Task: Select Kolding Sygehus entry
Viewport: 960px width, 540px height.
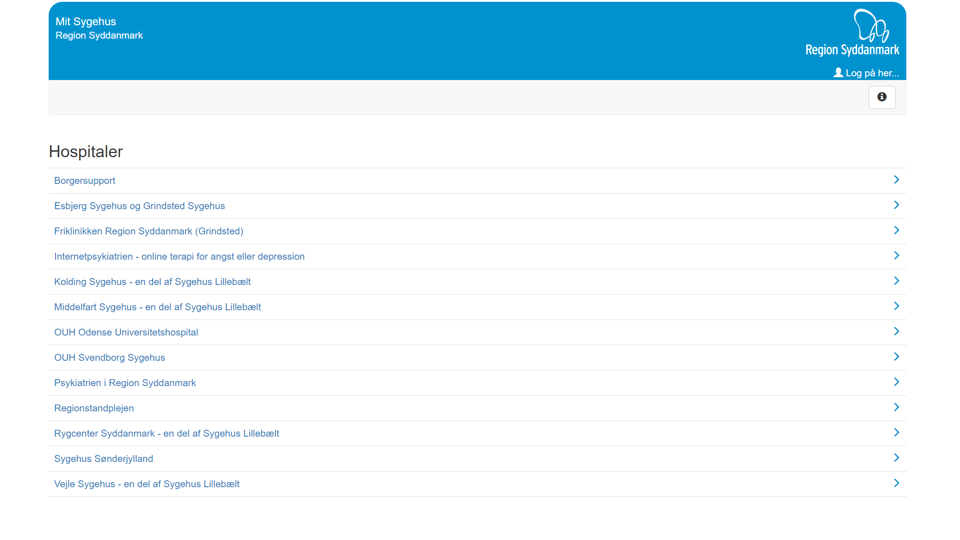Action: click(152, 282)
